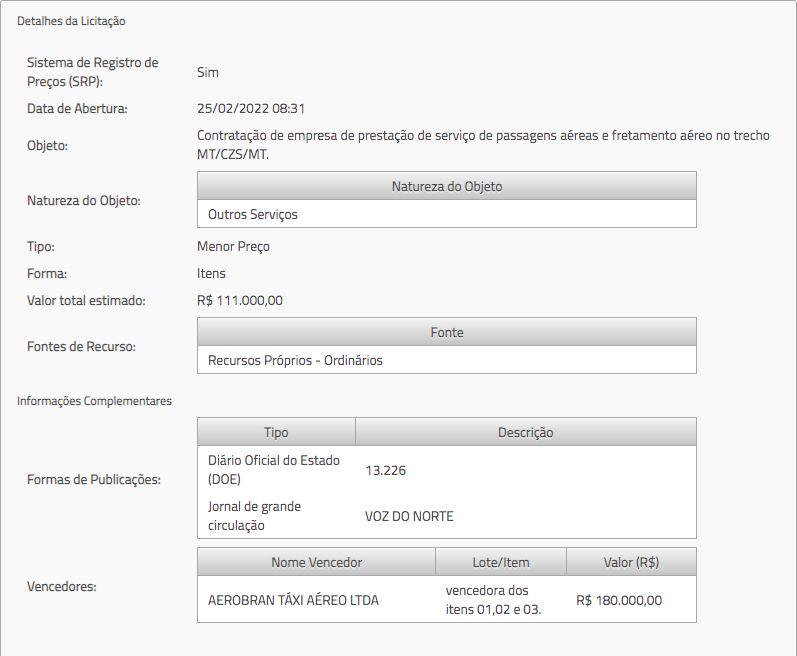
Task: Click the Informações Complementares section heading
Action: [94, 401]
